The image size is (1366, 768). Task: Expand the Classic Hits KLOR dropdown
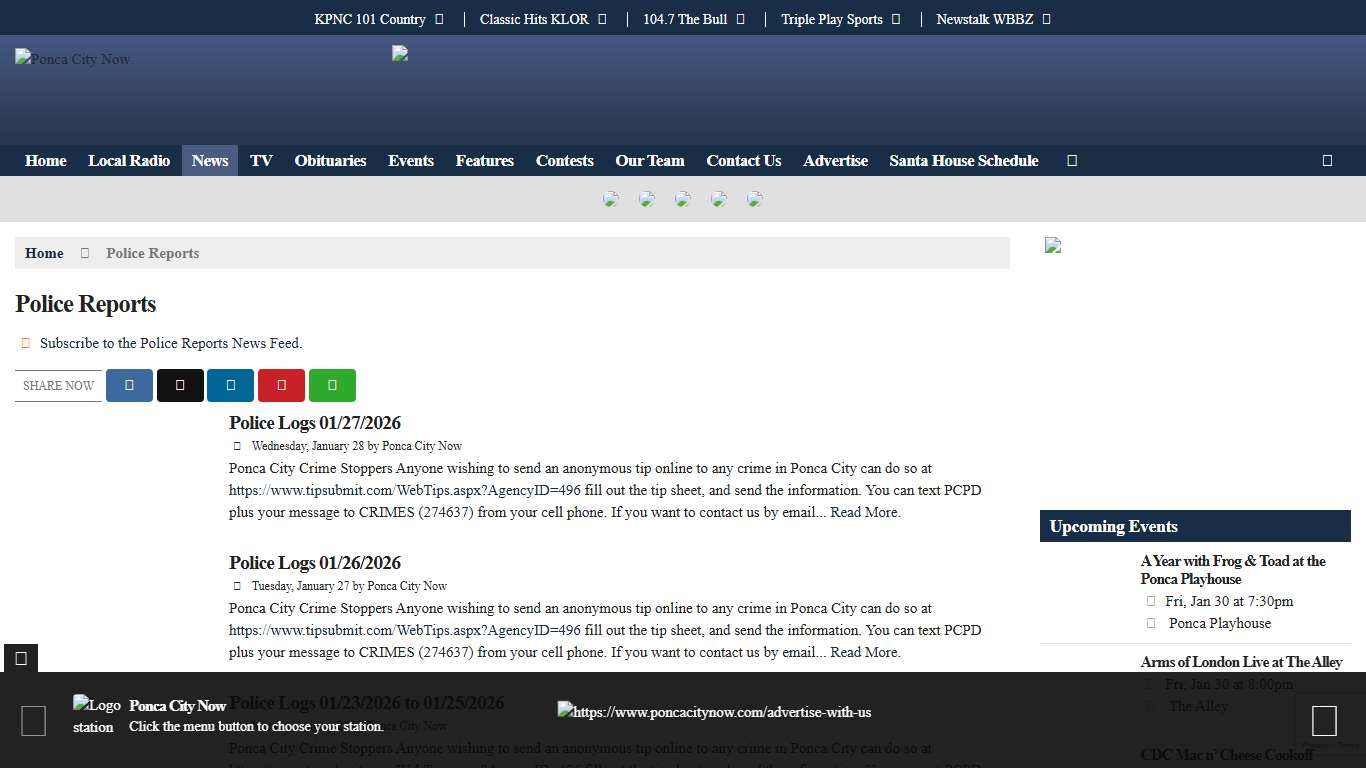[602, 19]
